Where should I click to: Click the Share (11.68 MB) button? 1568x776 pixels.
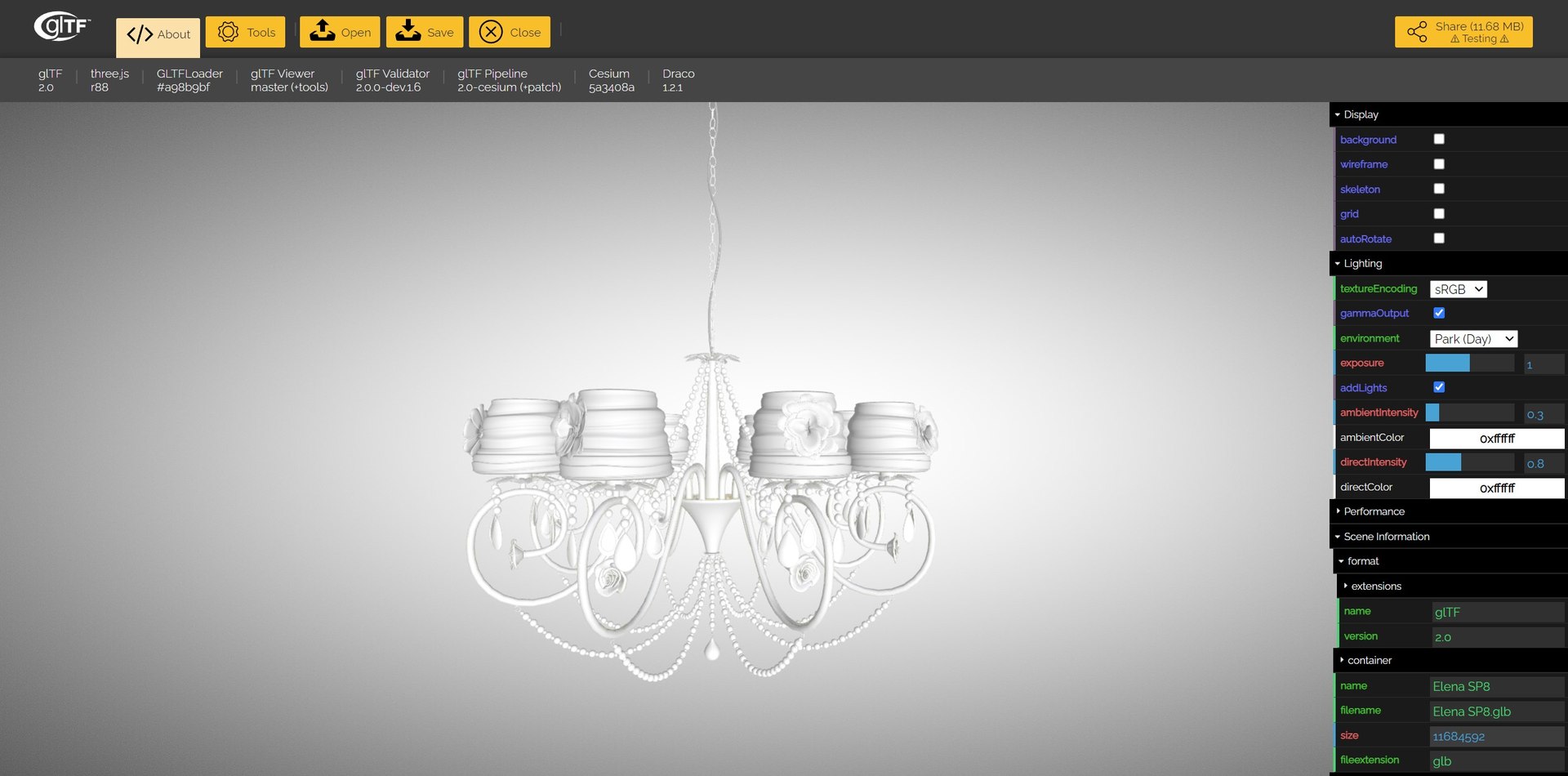coord(1463,32)
